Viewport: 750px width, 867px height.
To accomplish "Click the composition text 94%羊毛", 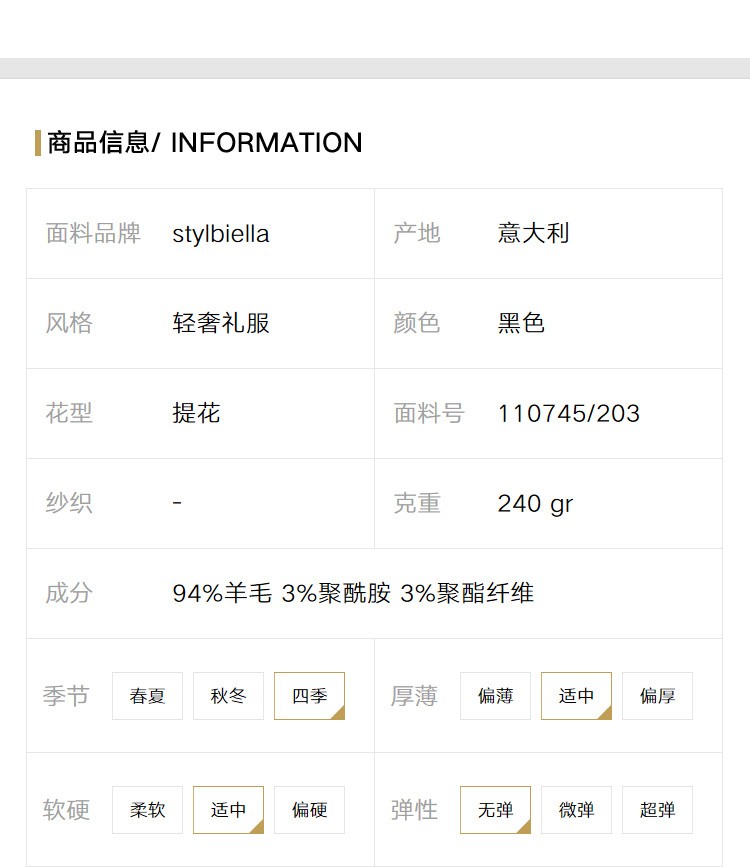I will point(222,593).
